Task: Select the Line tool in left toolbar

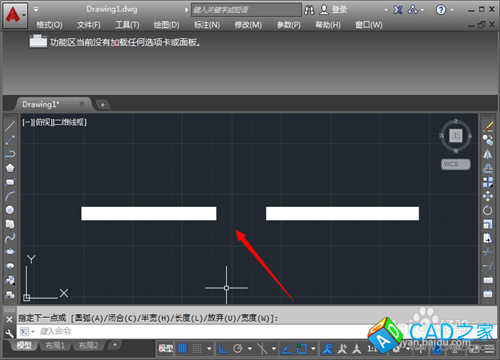Action: [x=10, y=126]
